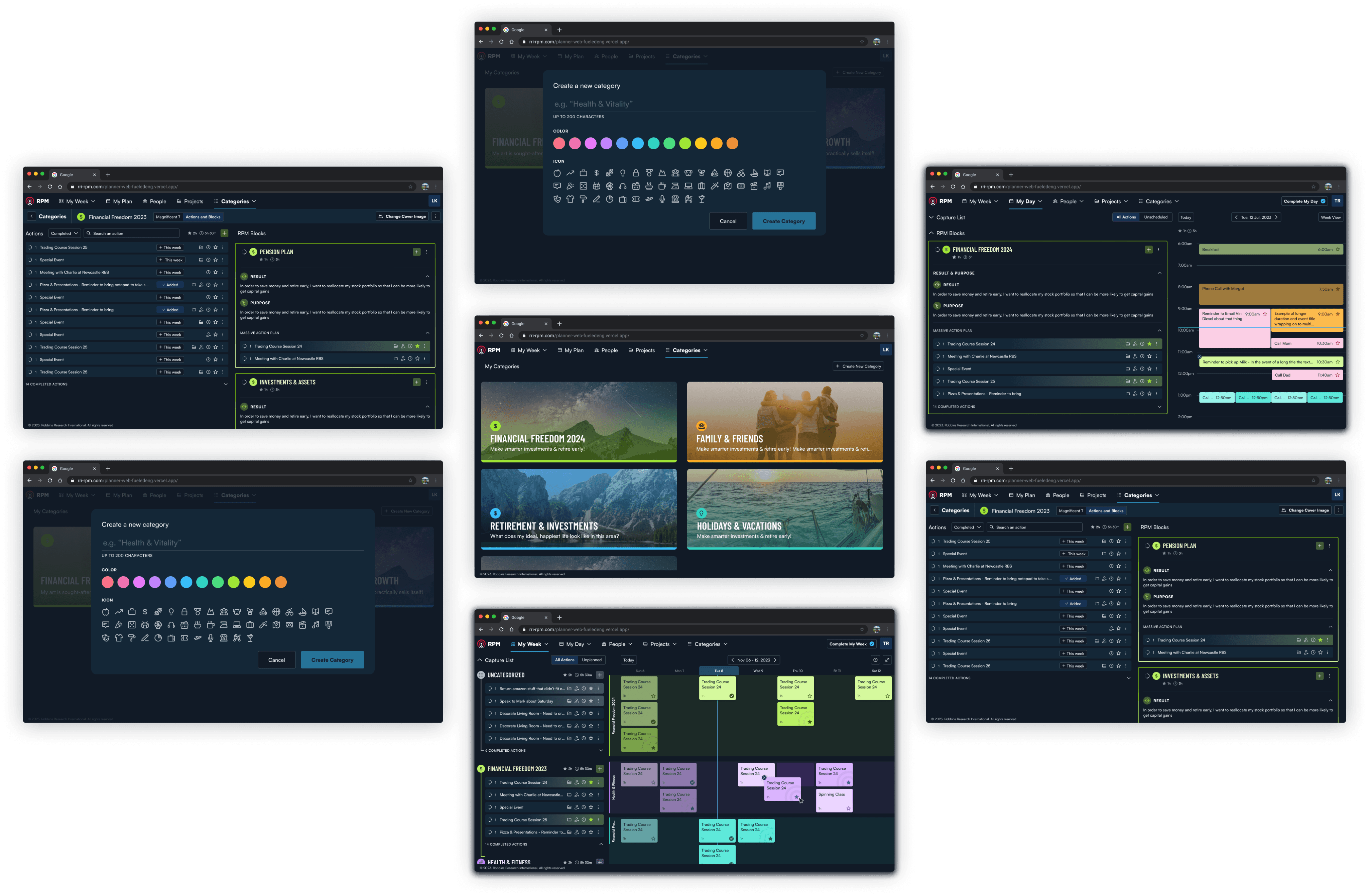Toggle star on the Spinning Class card
This screenshot has height=896, width=1369.
[848, 808]
